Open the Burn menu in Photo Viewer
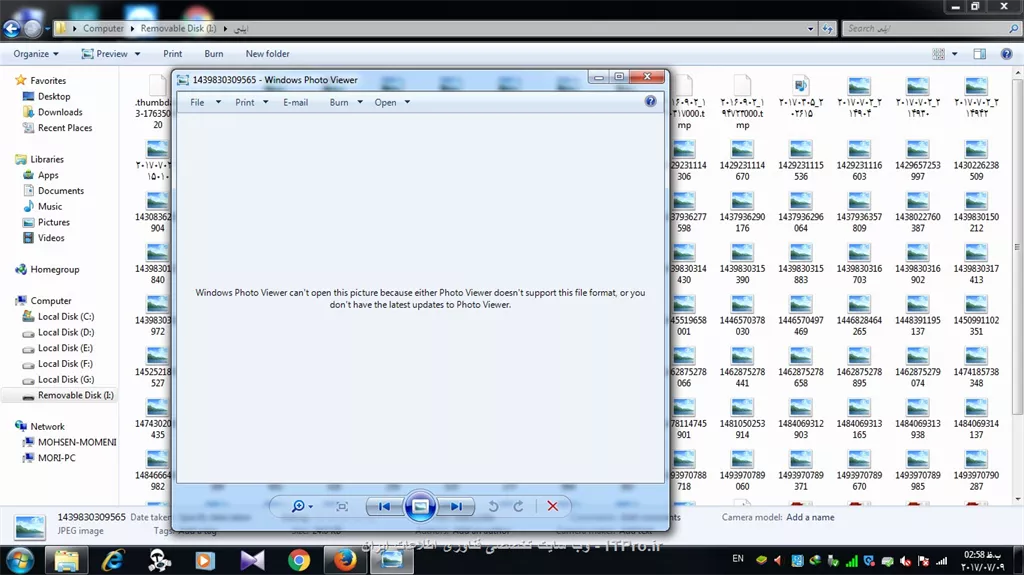1024x575 pixels. (345, 103)
